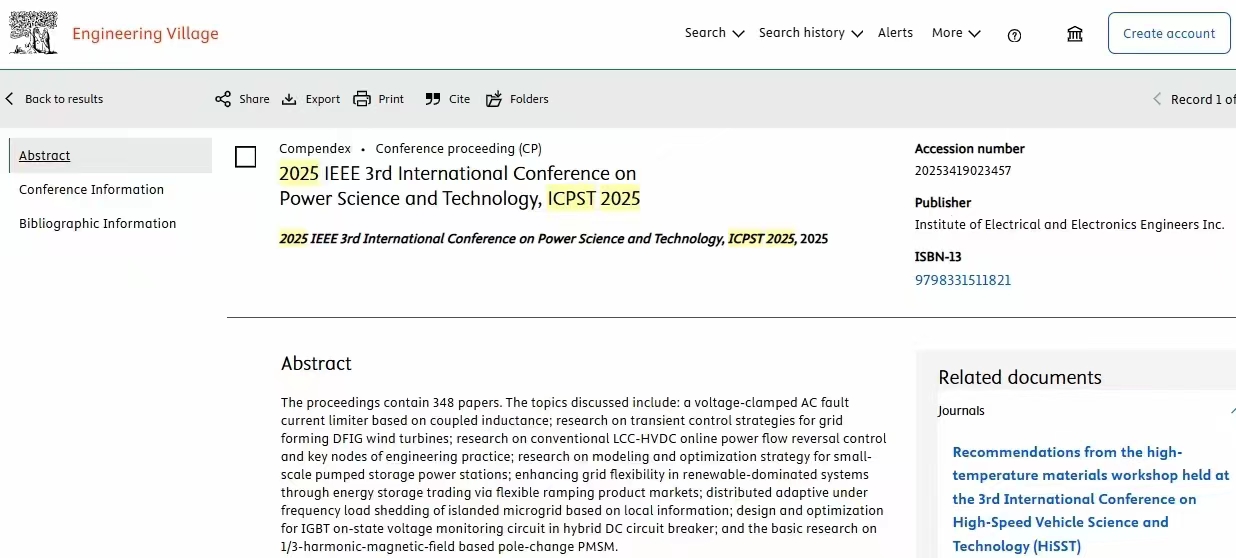Jump to Bibliographic Information section
Viewport: 1236px width, 558px height.
pos(97,224)
